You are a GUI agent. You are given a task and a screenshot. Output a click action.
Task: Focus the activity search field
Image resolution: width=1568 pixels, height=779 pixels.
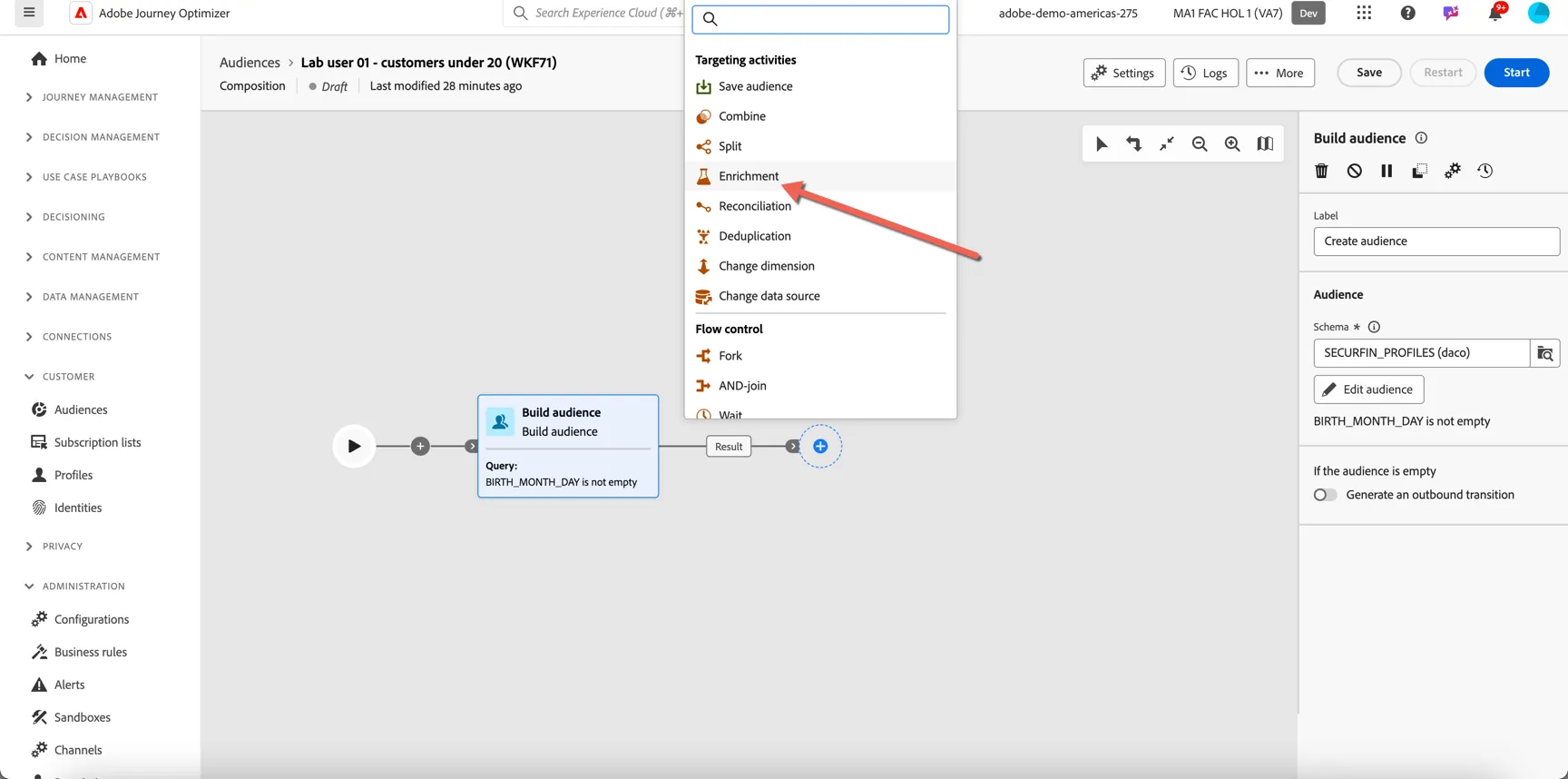820,19
